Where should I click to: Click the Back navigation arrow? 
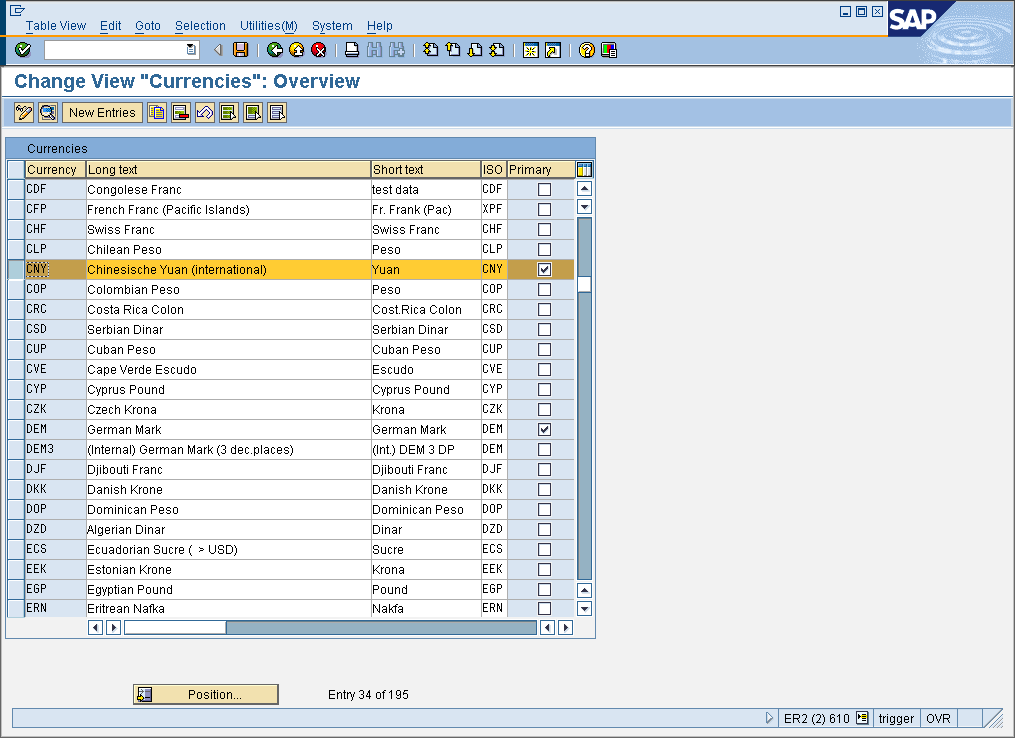(x=272, y=49)
